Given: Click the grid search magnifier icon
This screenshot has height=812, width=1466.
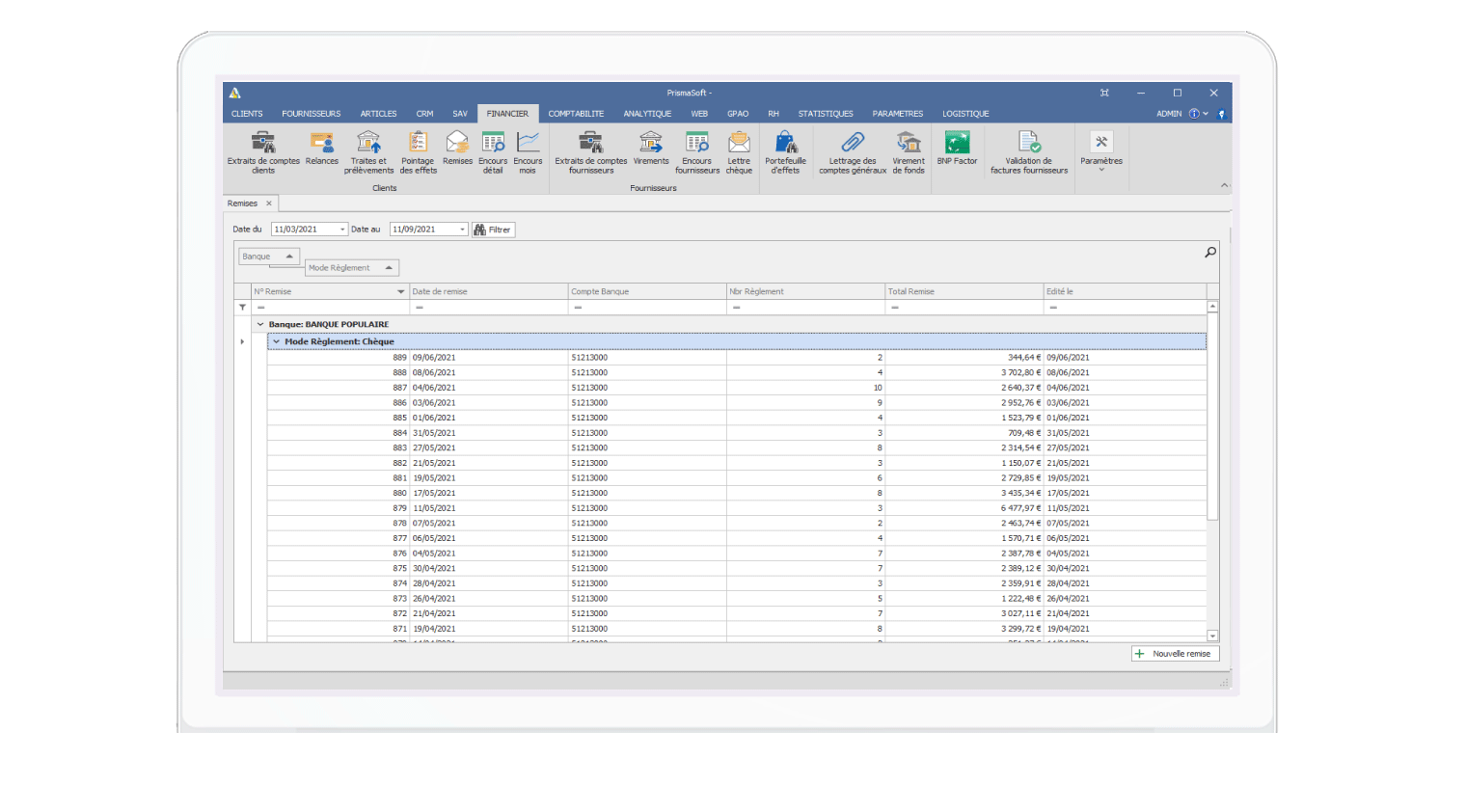Looking at the screenshot, I should point(1210,252).
